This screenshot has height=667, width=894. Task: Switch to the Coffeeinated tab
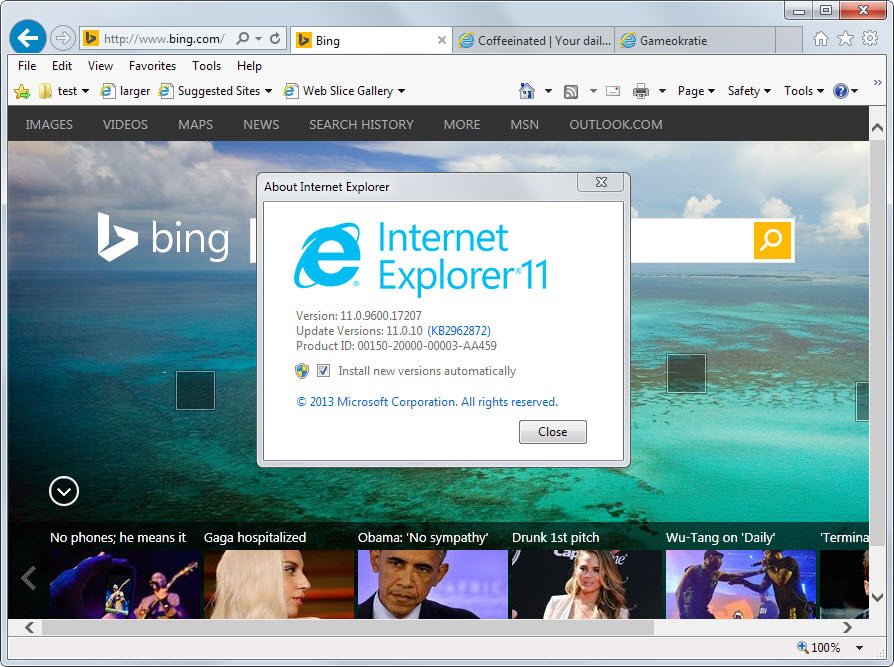[x=534, y=40]
